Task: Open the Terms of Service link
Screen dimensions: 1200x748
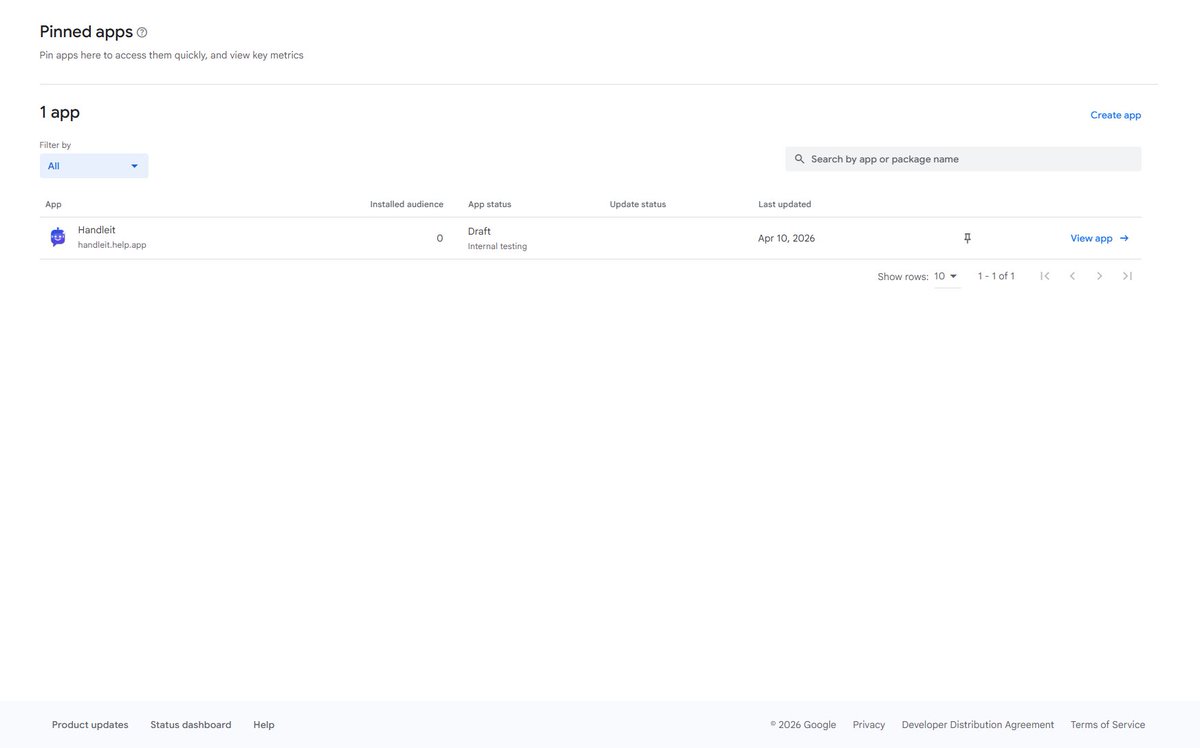Action: [1108, 725]
